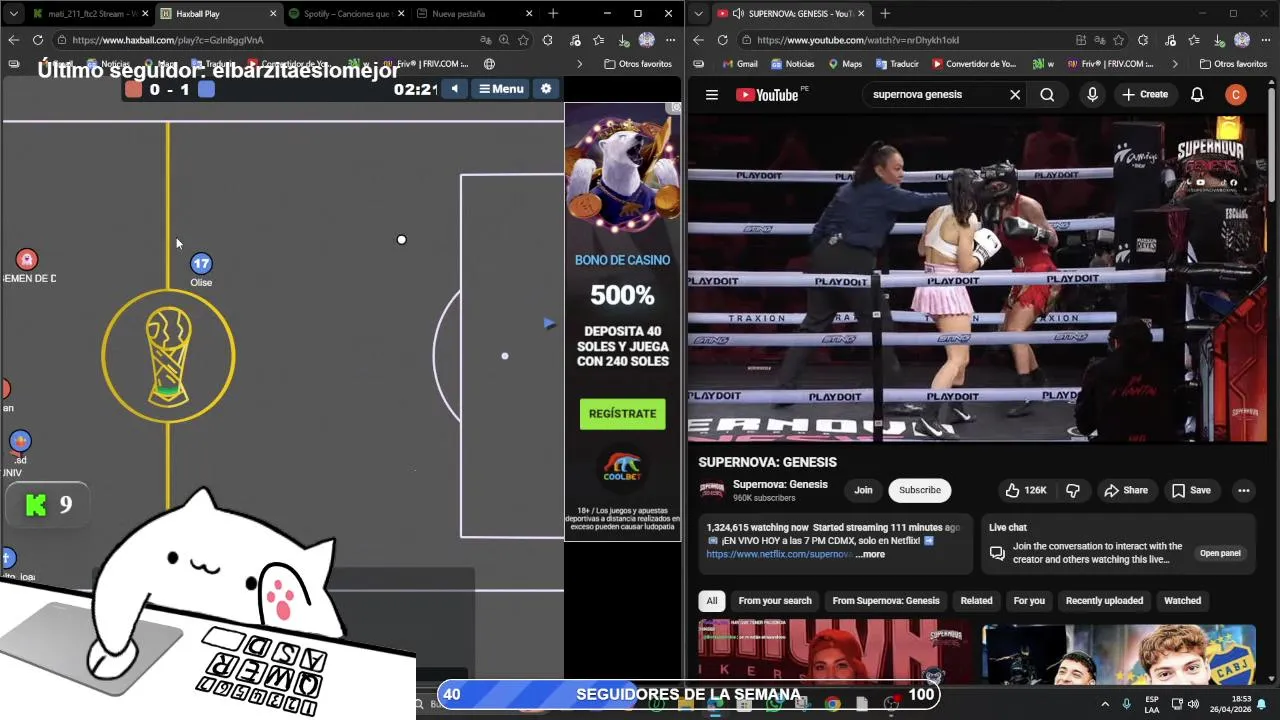Select the From your search chip

tap(775, 601)
